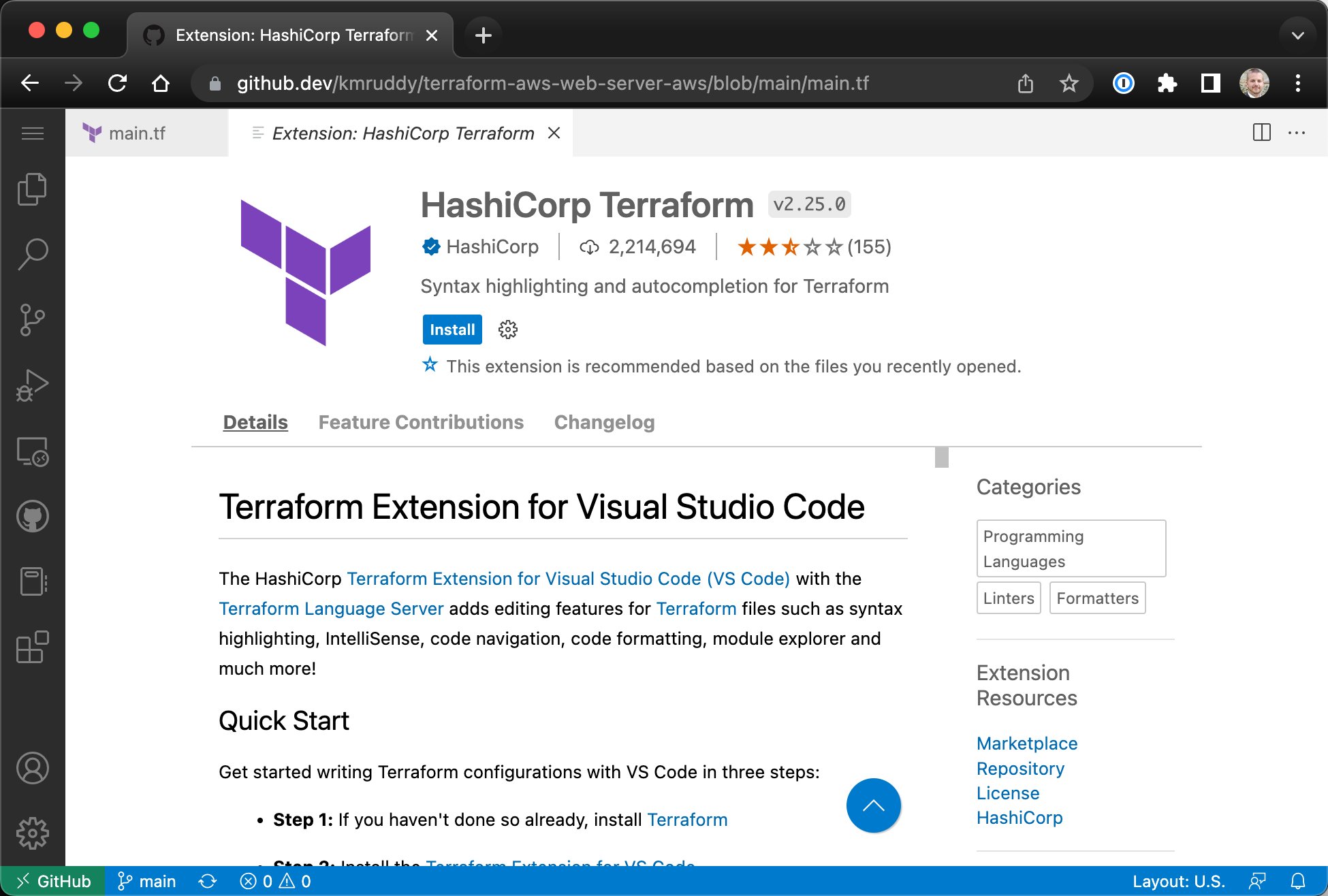Image resolution: width=1328 pixels, height=896 pixels.
Task: Install the HashiCorp Terraform extension
Action: click(x=452, y=330)
